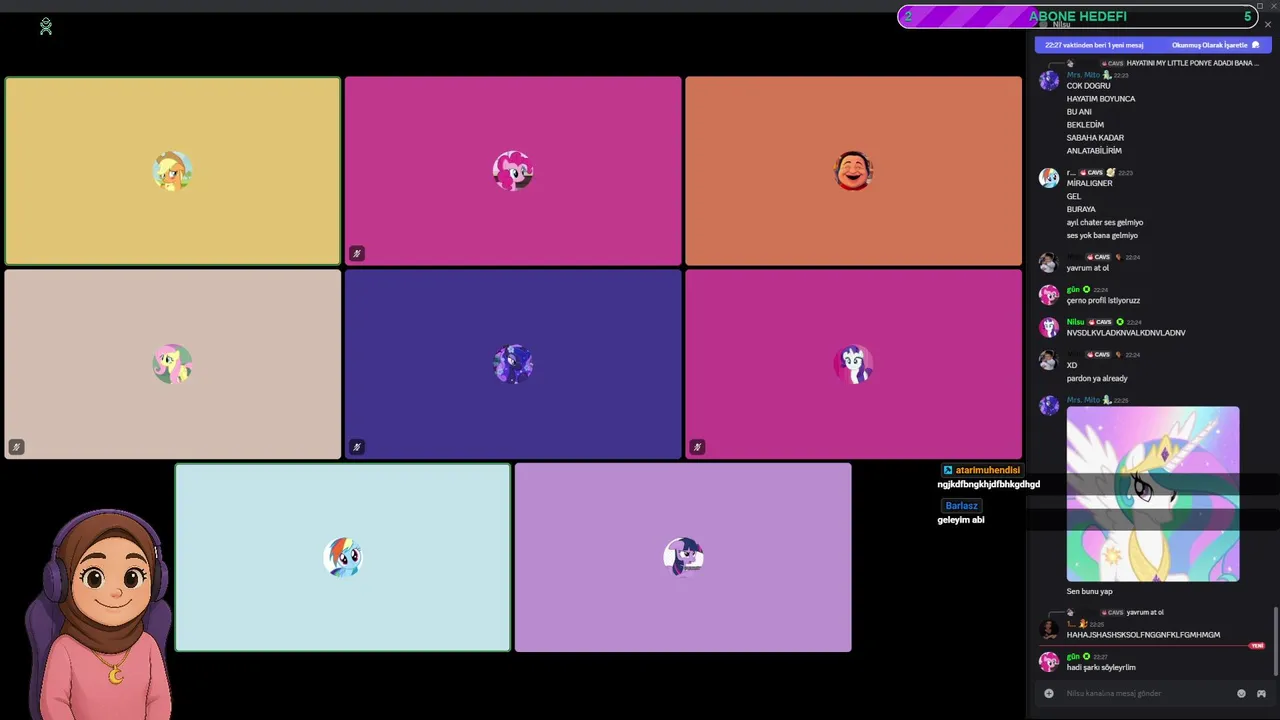Select the Rarity avatar in the magenta tile

[853, 364]
